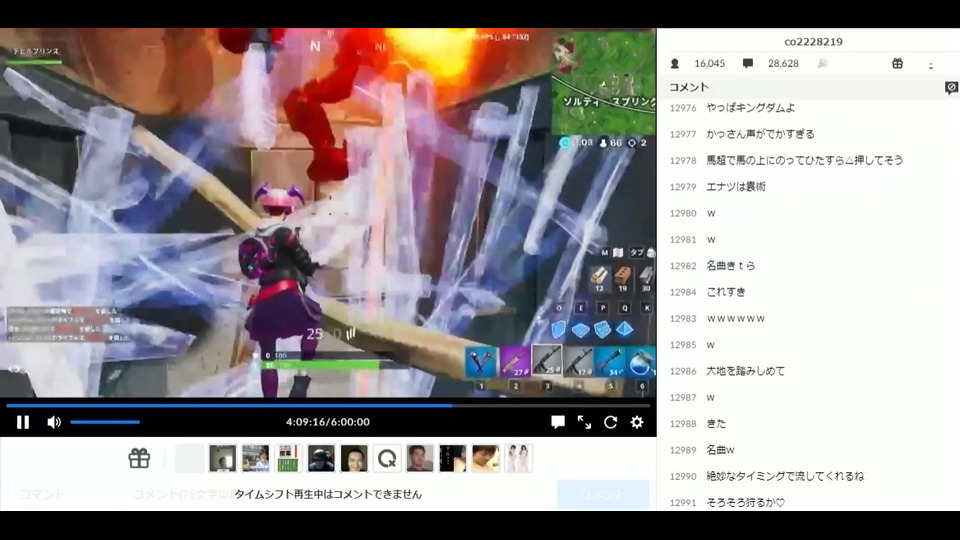Reload the player with circular arrow icon
The height and width of the screenshot is (540, 960).
coord(610,422)
